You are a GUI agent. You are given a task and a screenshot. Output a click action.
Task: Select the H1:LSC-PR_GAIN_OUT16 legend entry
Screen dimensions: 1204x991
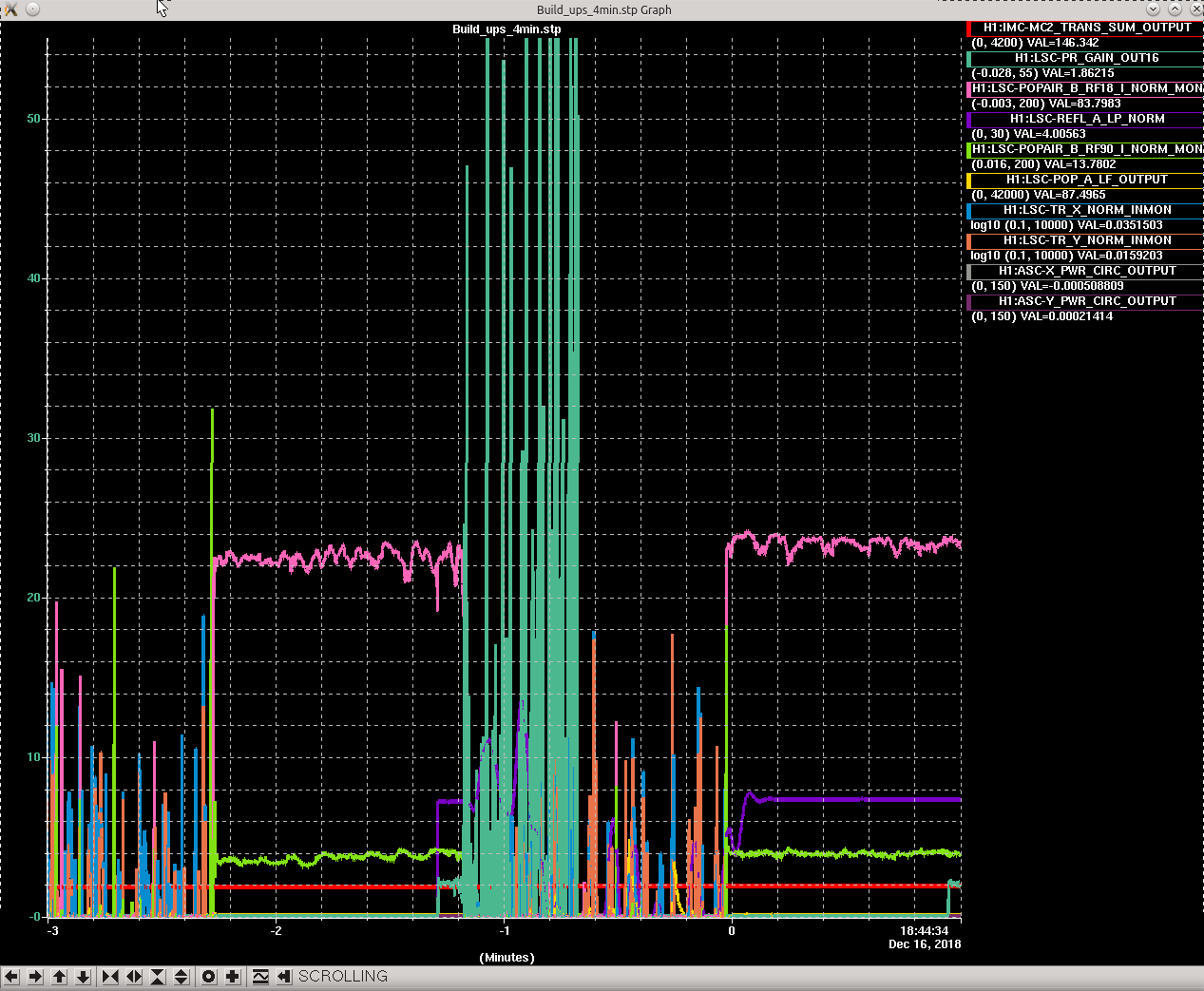pyautogui.click(x=1085, y=58)
